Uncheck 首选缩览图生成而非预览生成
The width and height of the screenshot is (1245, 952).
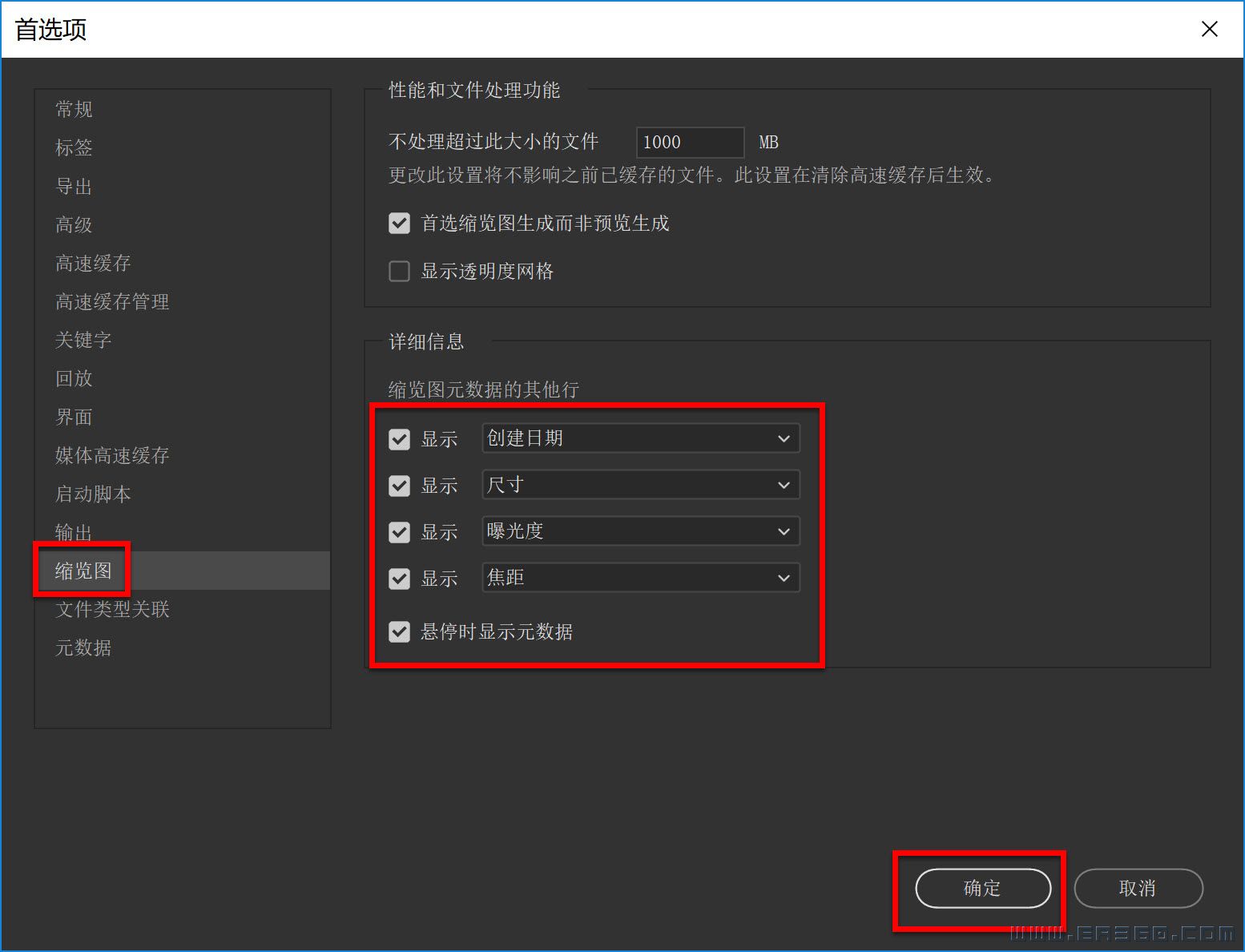pyautogui.click(x=399, y=223)
